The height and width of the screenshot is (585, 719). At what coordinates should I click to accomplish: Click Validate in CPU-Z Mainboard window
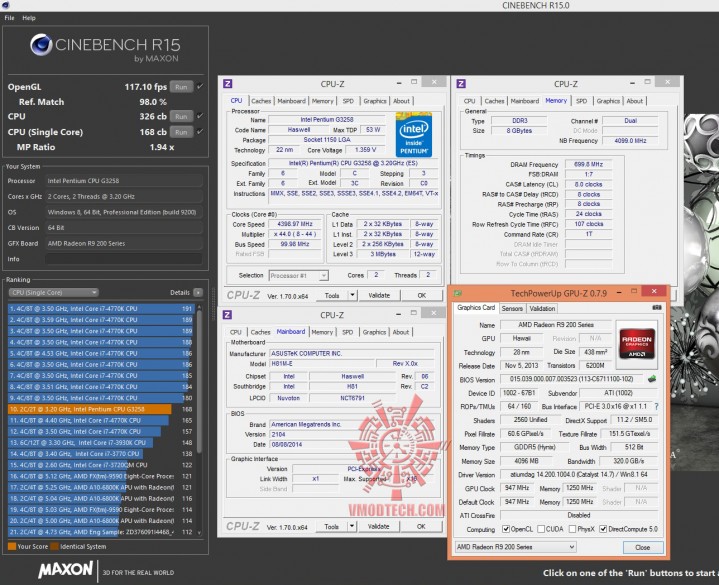click(x=378, y=526)
